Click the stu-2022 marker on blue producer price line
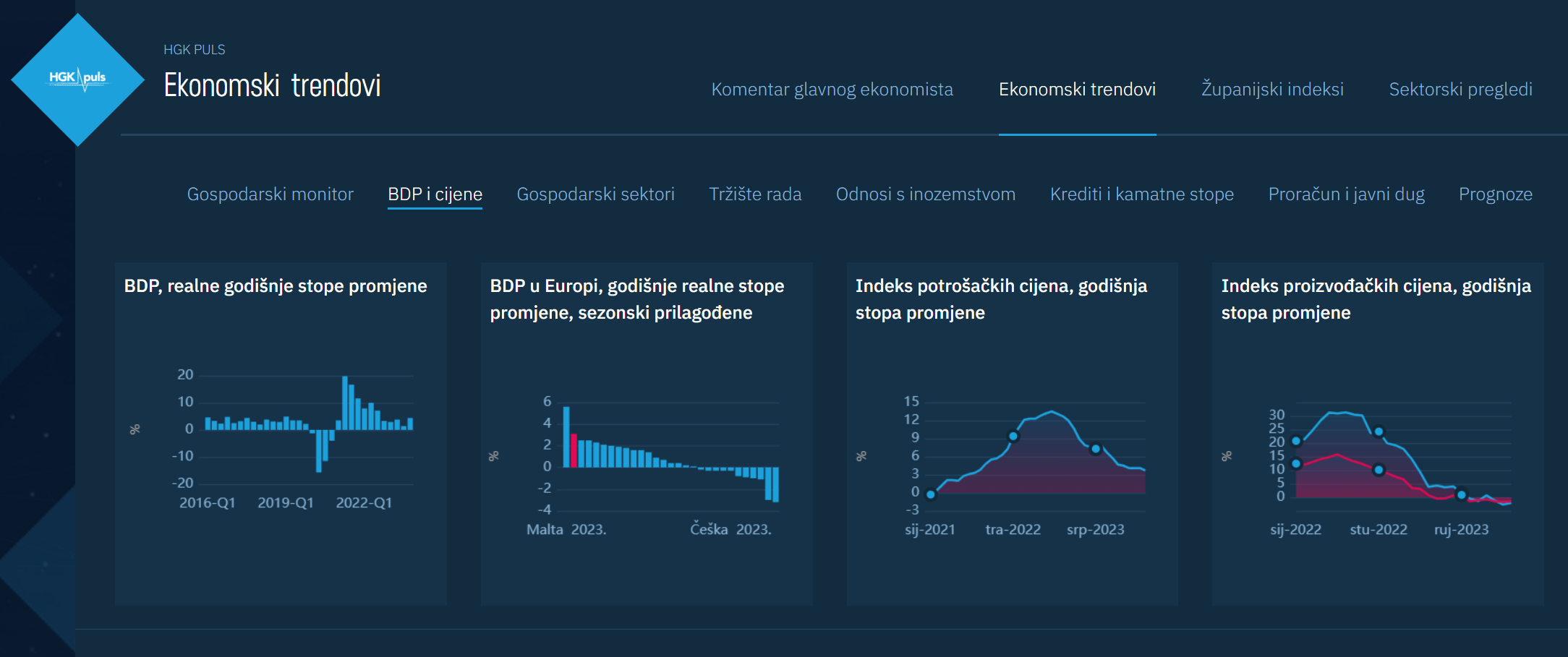1568x657 pixels. [1379, 432]
